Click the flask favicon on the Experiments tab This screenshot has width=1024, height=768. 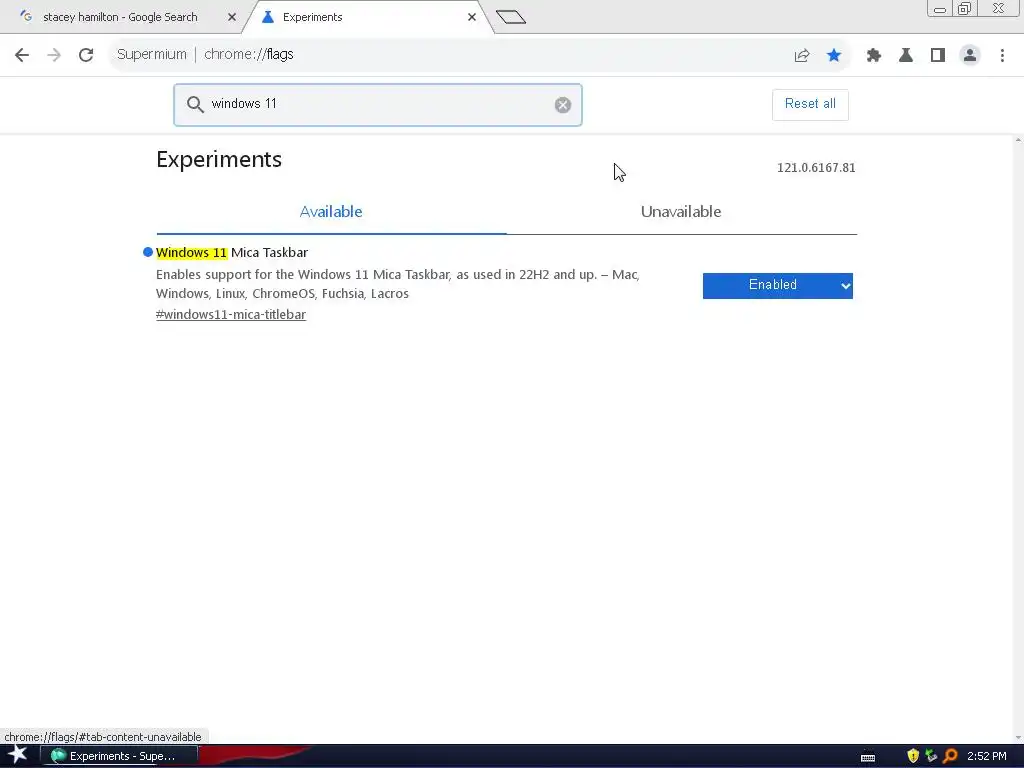pyautogui.click(x=267, y=17)
